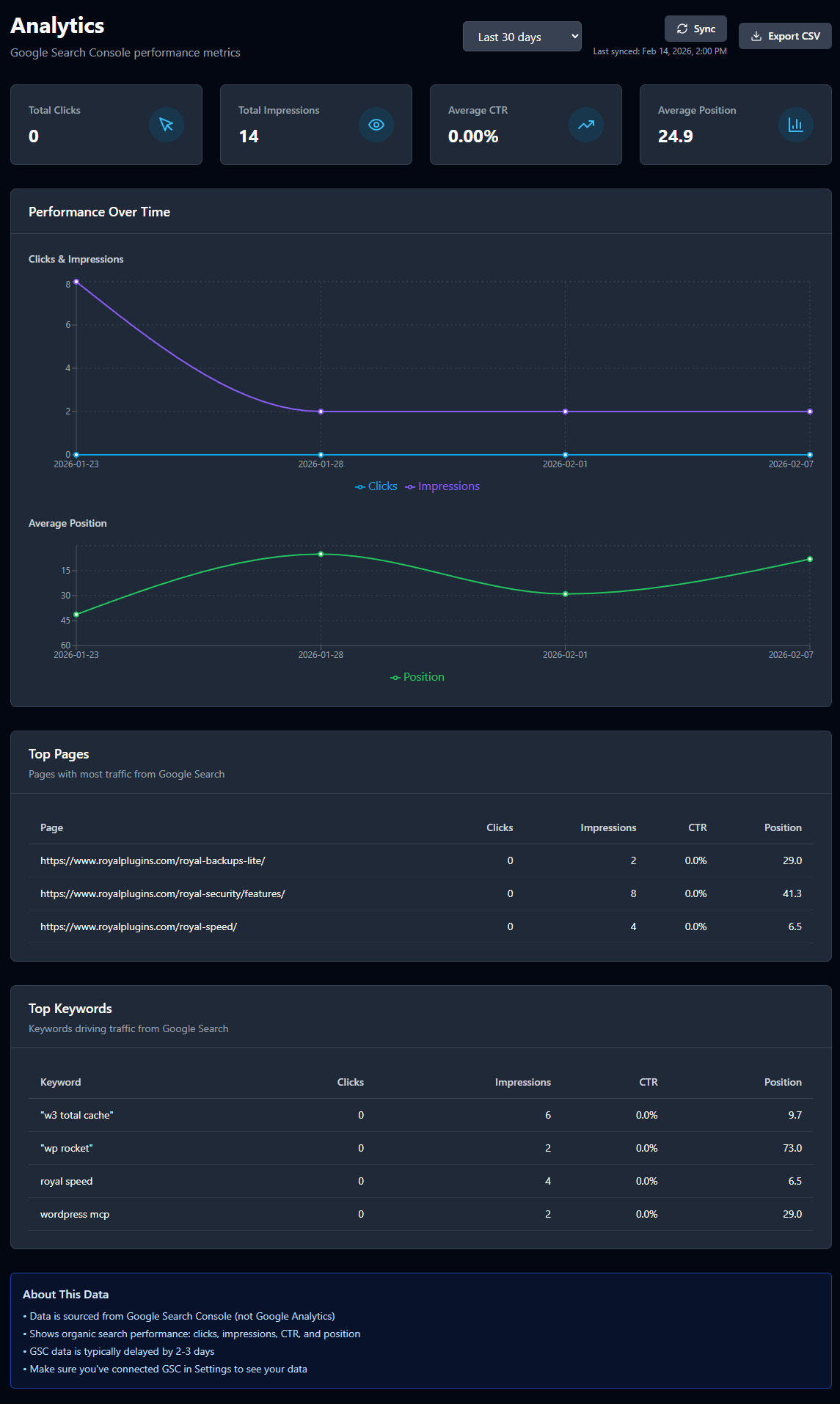Viewport: 840px width, 1404px height.
Task: Toggle the Impressions series in the legend
Action: tap(442, 486)
